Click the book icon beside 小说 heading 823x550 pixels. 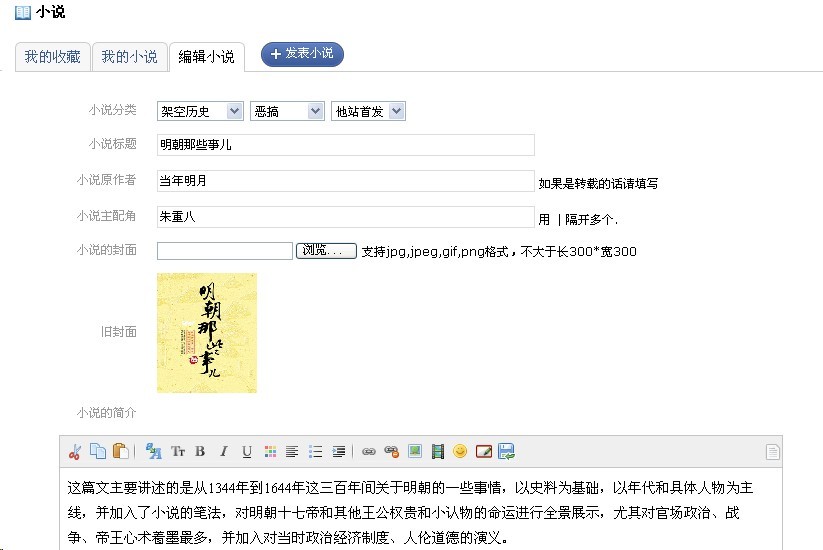click(23, 12)
